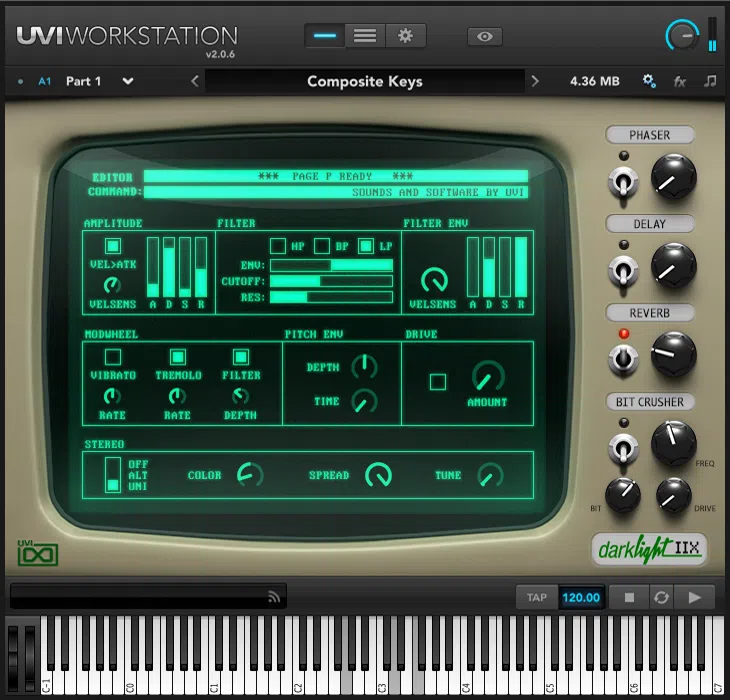Open the part settings gears icon
Viewport: 730px width, 700px height.
pyautogui.click(x=649, y=81)
